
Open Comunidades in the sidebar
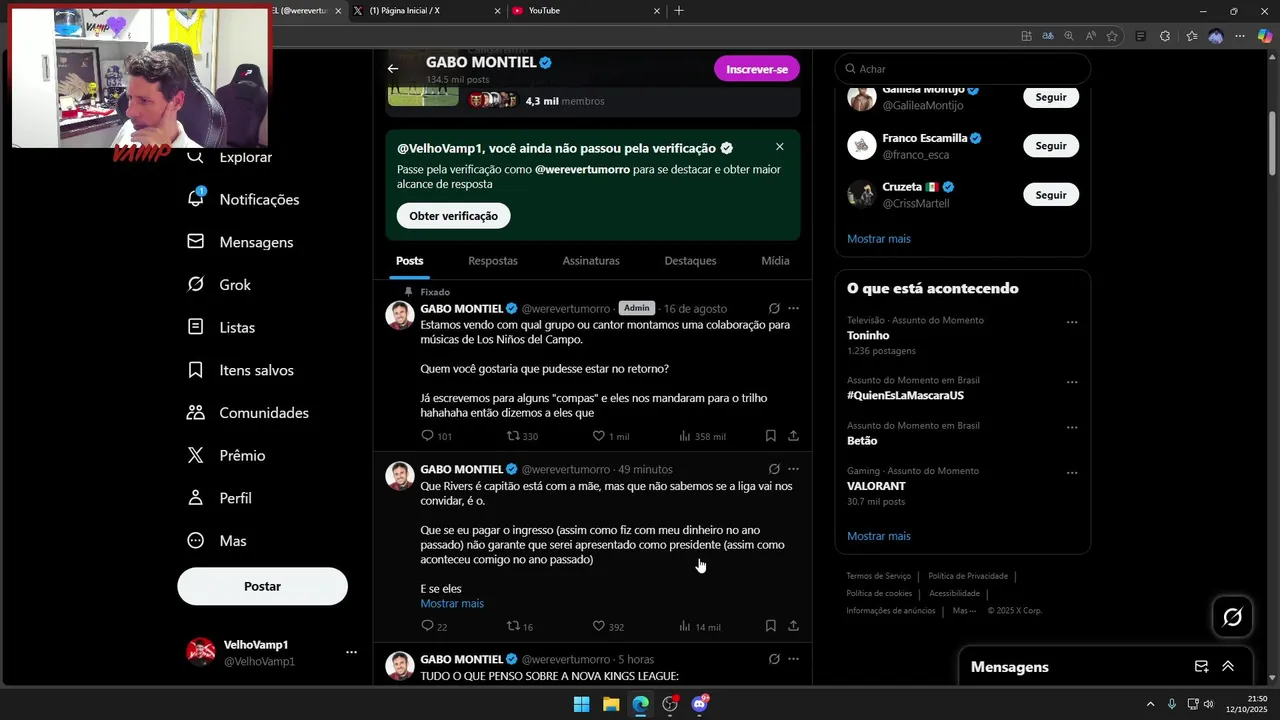pos(248,413)
